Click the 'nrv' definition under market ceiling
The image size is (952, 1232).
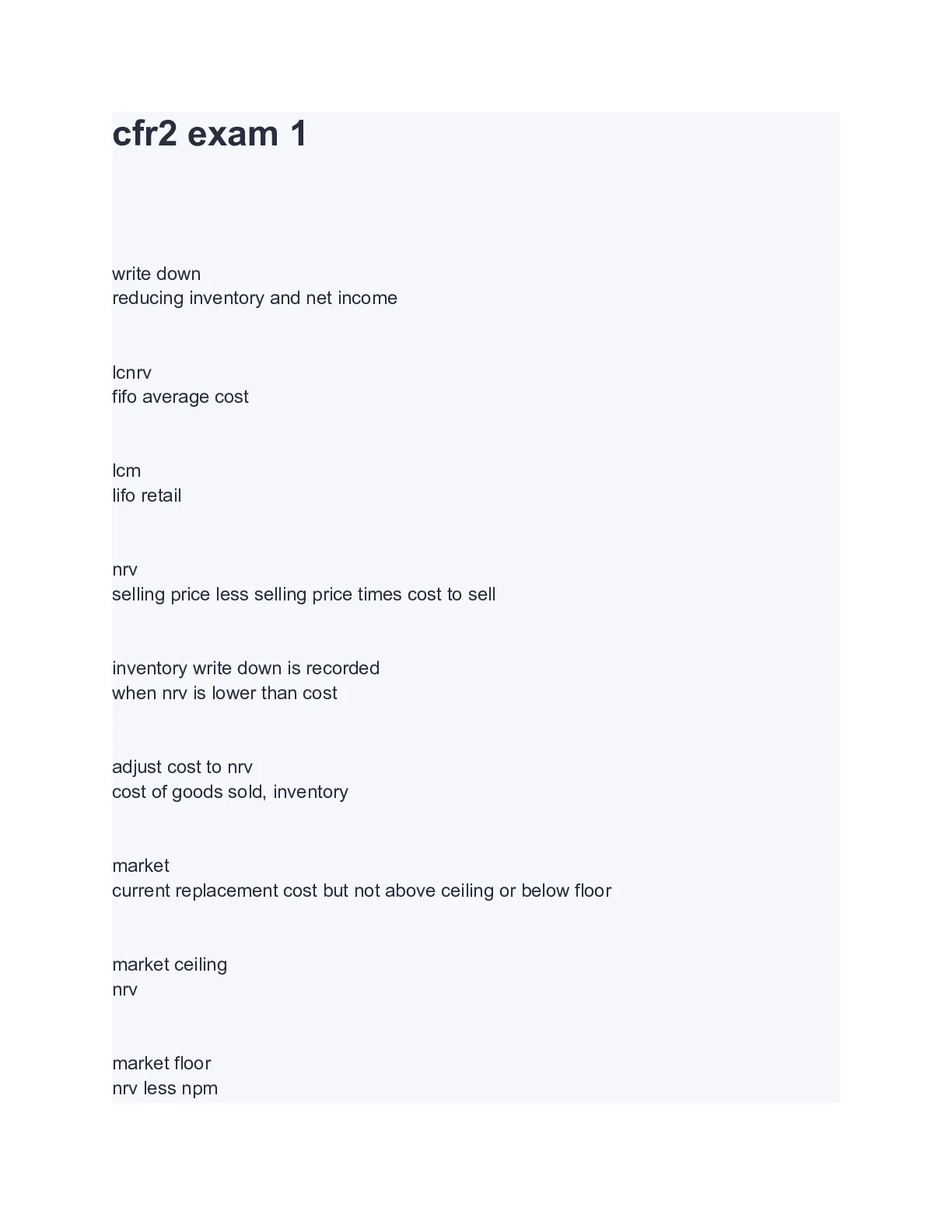pos(124,990)
